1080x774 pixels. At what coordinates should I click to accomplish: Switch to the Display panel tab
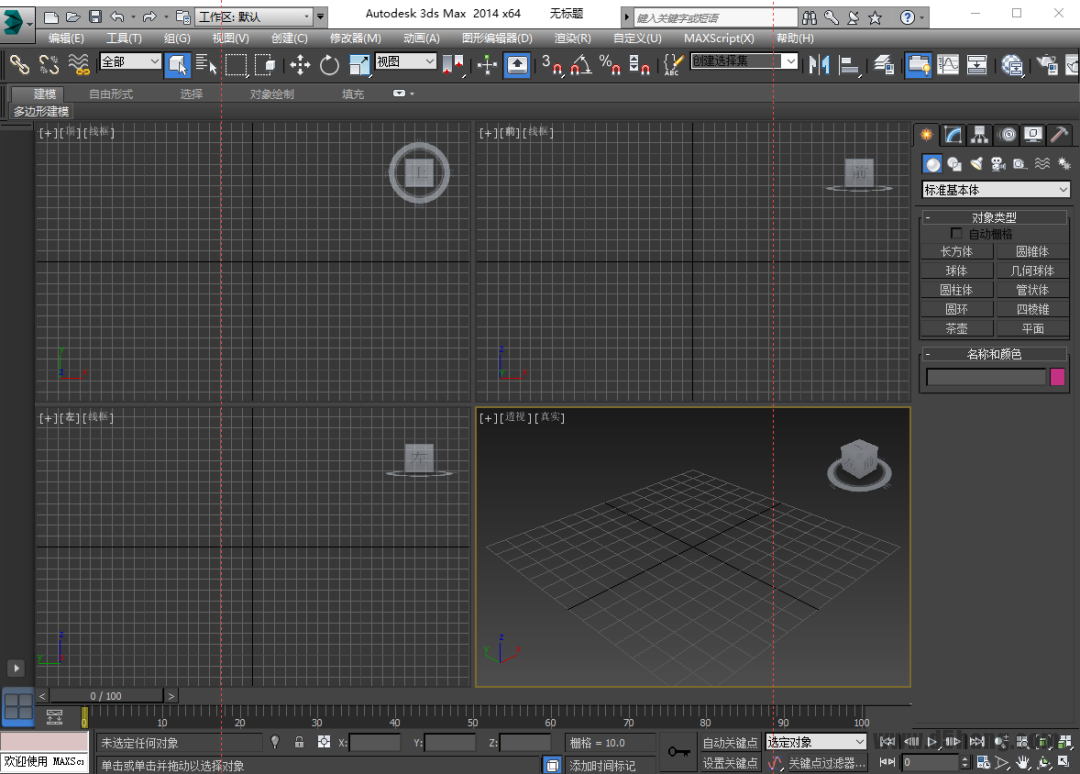tap(1032, 134)
